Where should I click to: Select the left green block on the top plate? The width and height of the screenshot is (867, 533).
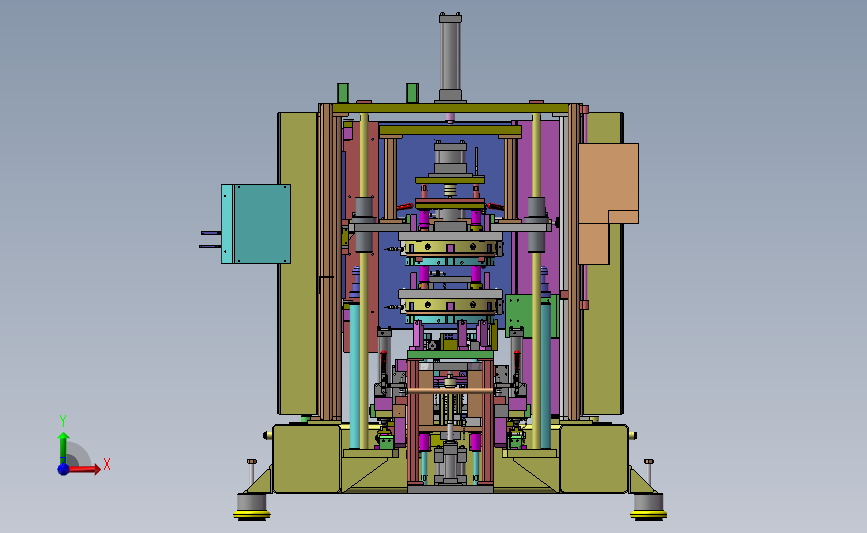[343, 93]
